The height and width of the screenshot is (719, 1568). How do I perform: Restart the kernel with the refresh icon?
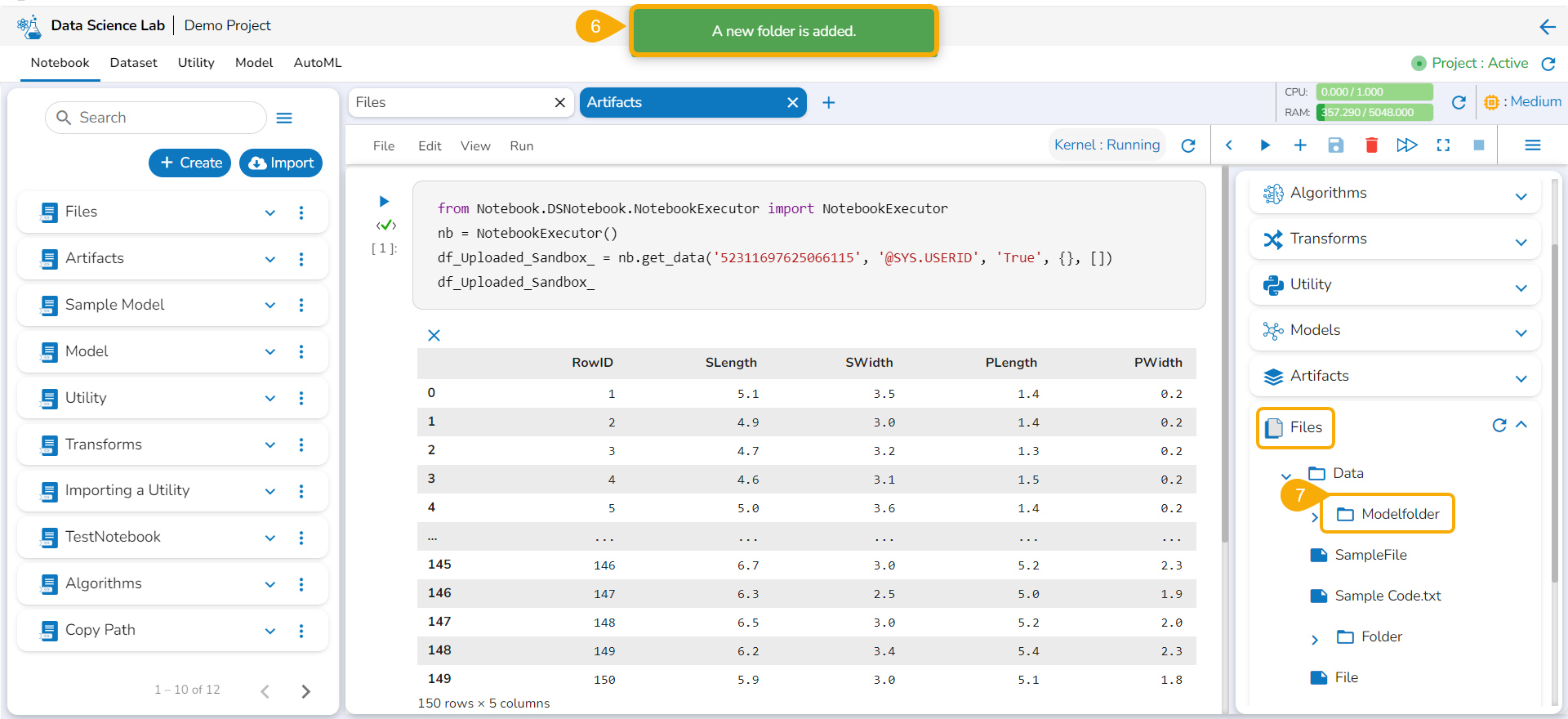coord(1188,145)
